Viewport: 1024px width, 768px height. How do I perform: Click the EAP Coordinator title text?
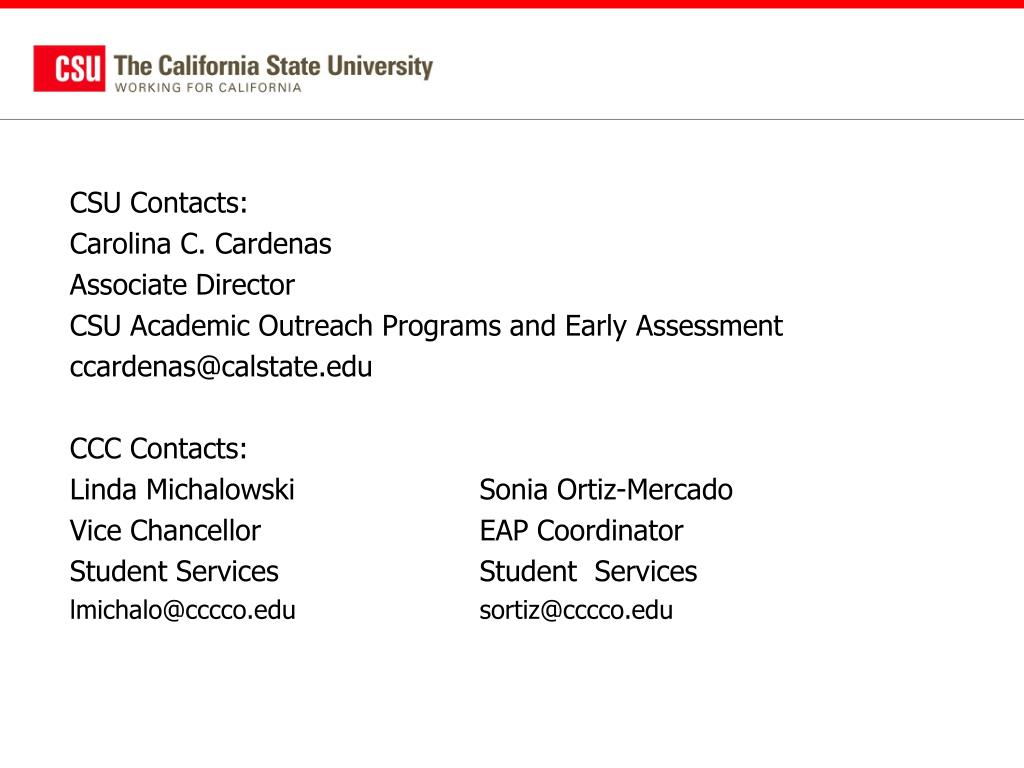(581, 531)
